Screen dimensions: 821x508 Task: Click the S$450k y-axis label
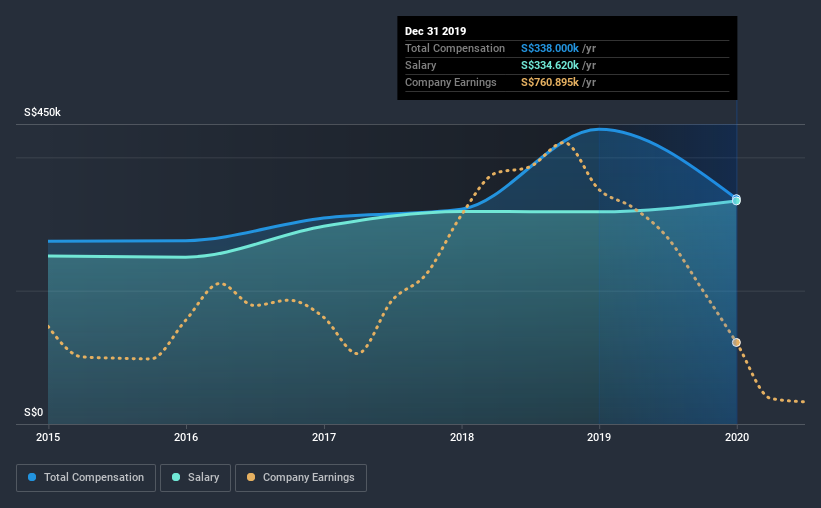pos(42,112)
